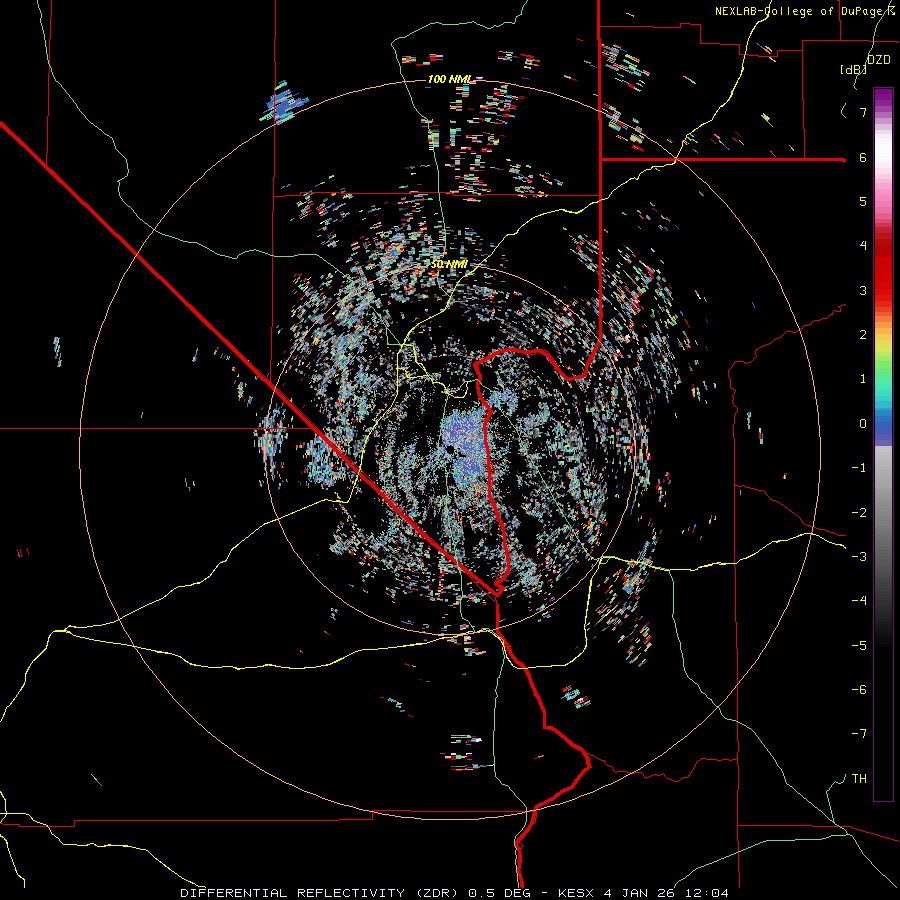Viewport: 900px width, 900px height.
Task: Click the -1 value on color scale
Action: 859,468
